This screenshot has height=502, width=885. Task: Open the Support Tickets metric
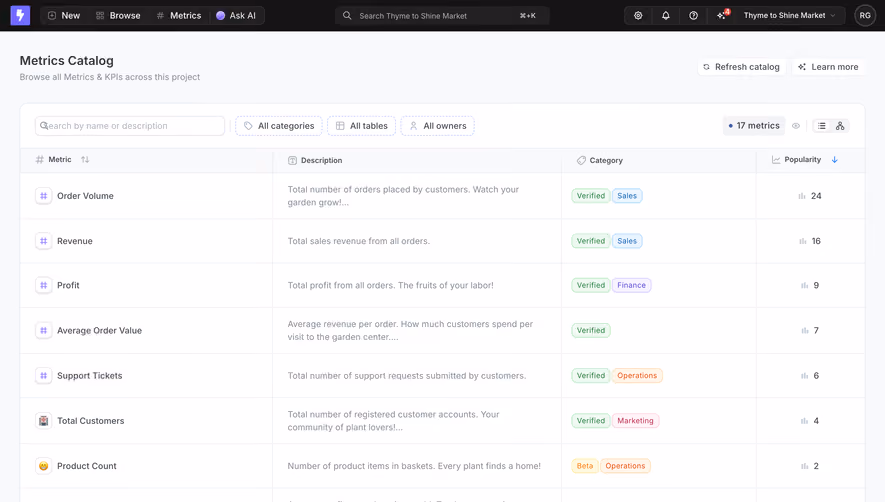click(90, 376)
